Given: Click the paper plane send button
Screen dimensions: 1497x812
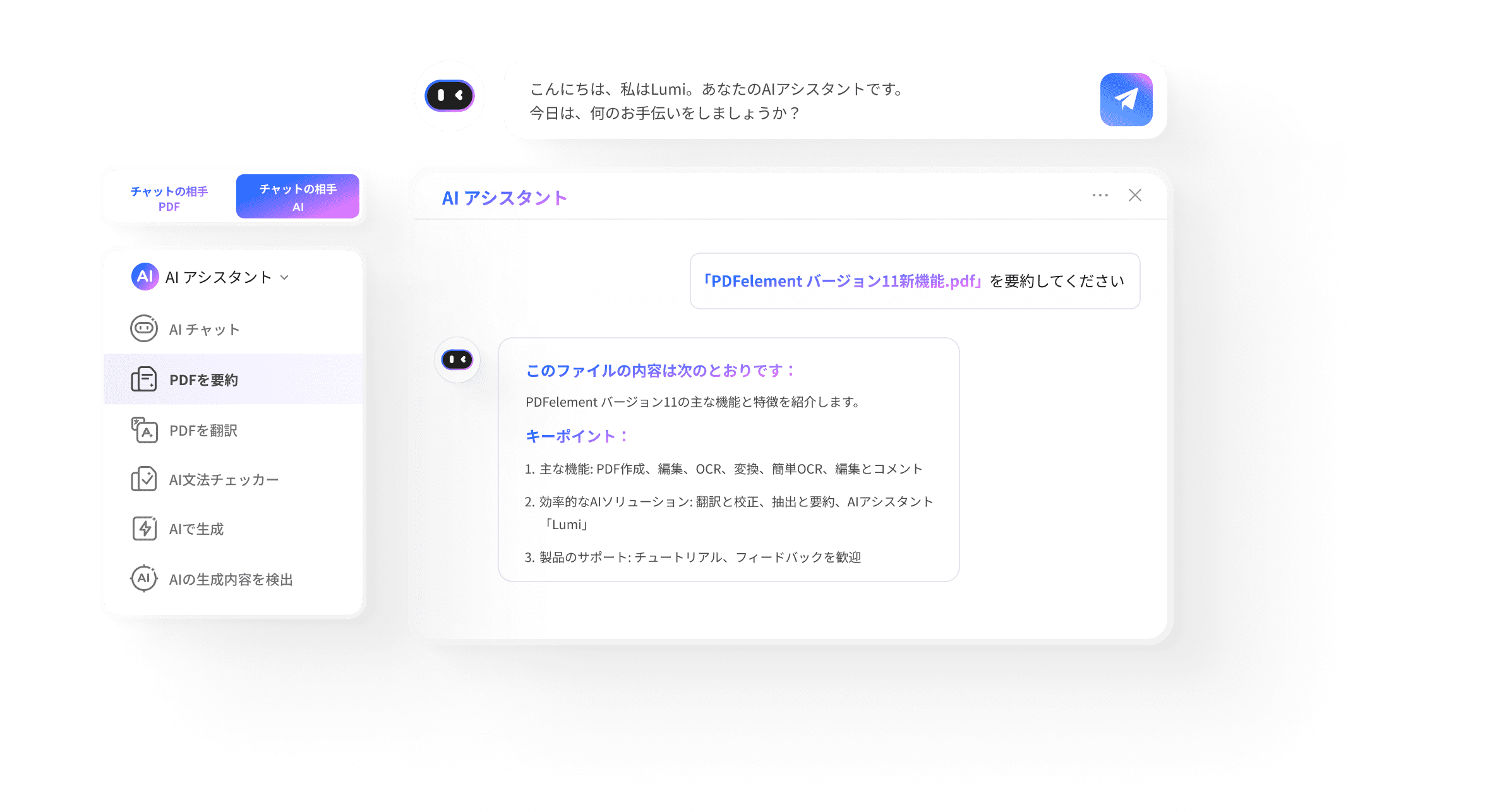Looking at the screenshot, I should [1126, 100].
